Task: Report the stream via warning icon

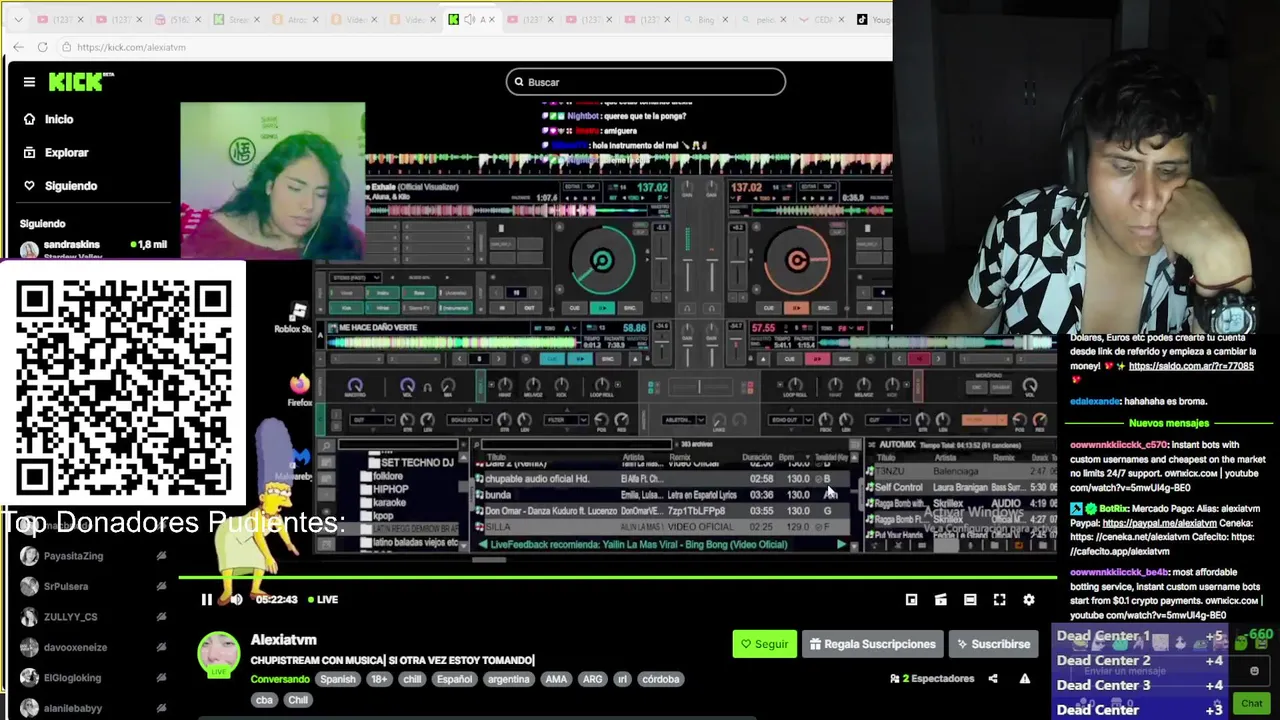Action: 1024,679
